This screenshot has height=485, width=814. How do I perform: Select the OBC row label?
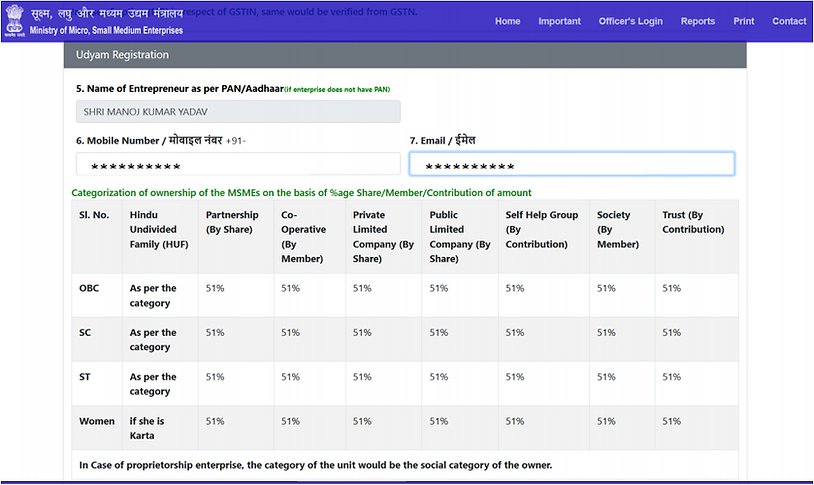[x=89, y=288]
